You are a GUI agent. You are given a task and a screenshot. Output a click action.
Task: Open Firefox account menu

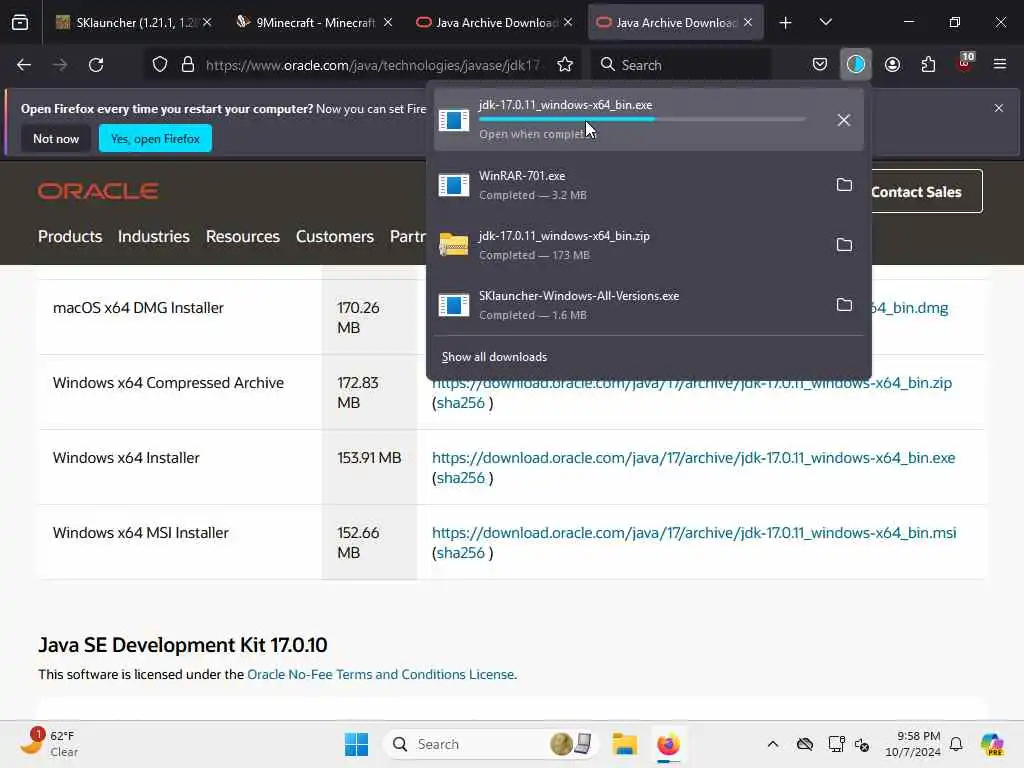892,65
